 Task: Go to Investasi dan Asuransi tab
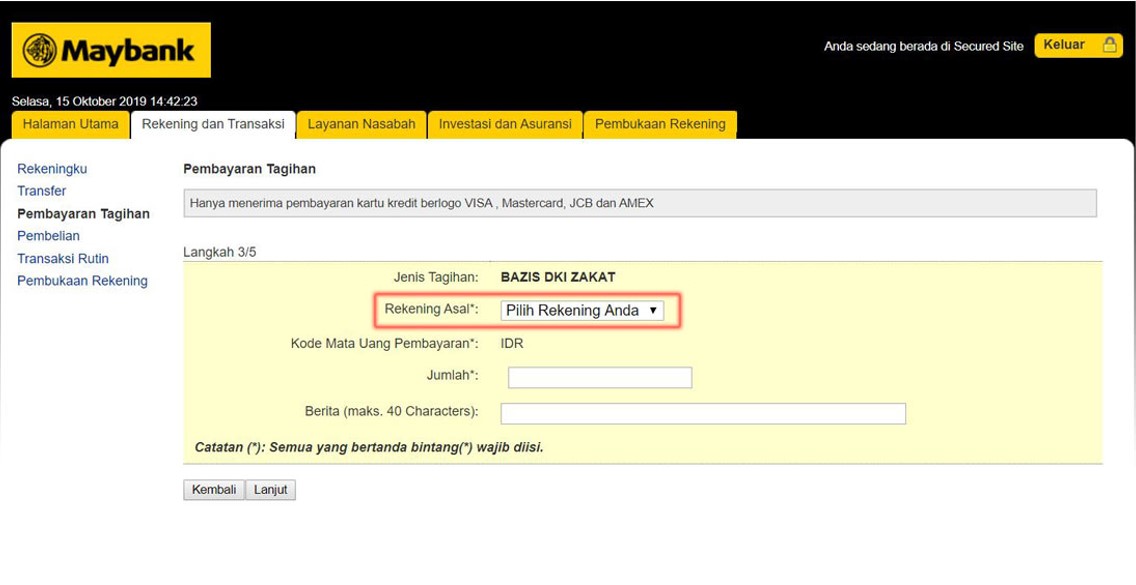505,124
